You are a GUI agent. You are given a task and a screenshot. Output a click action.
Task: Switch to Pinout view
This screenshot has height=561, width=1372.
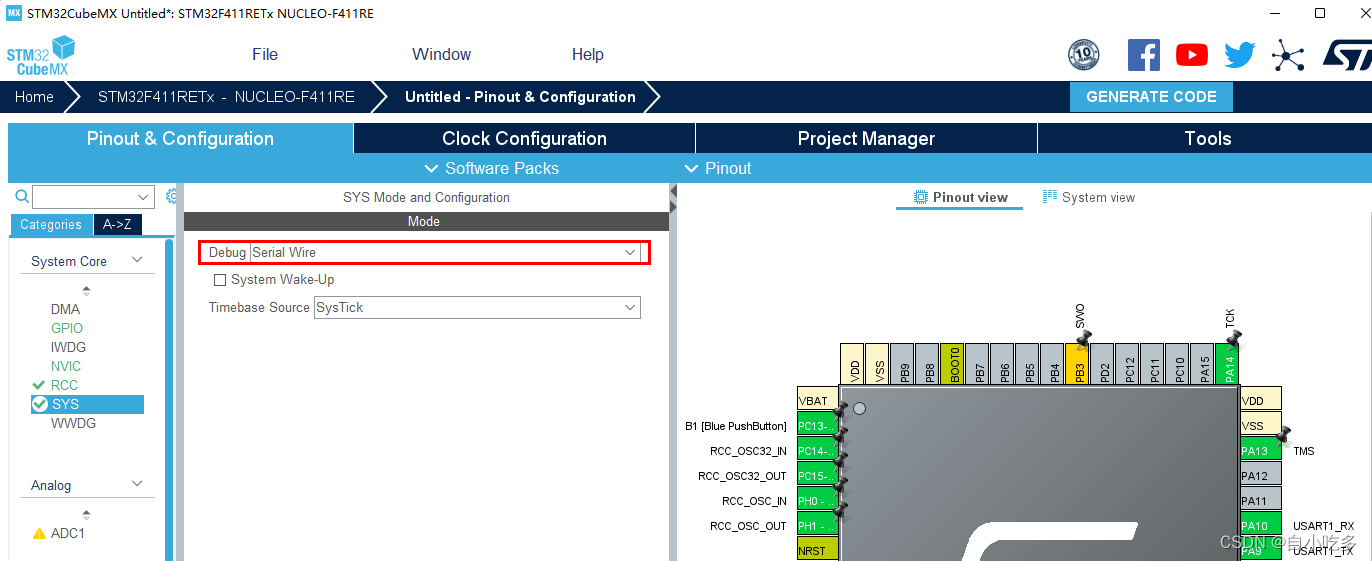tap(960, 197)
